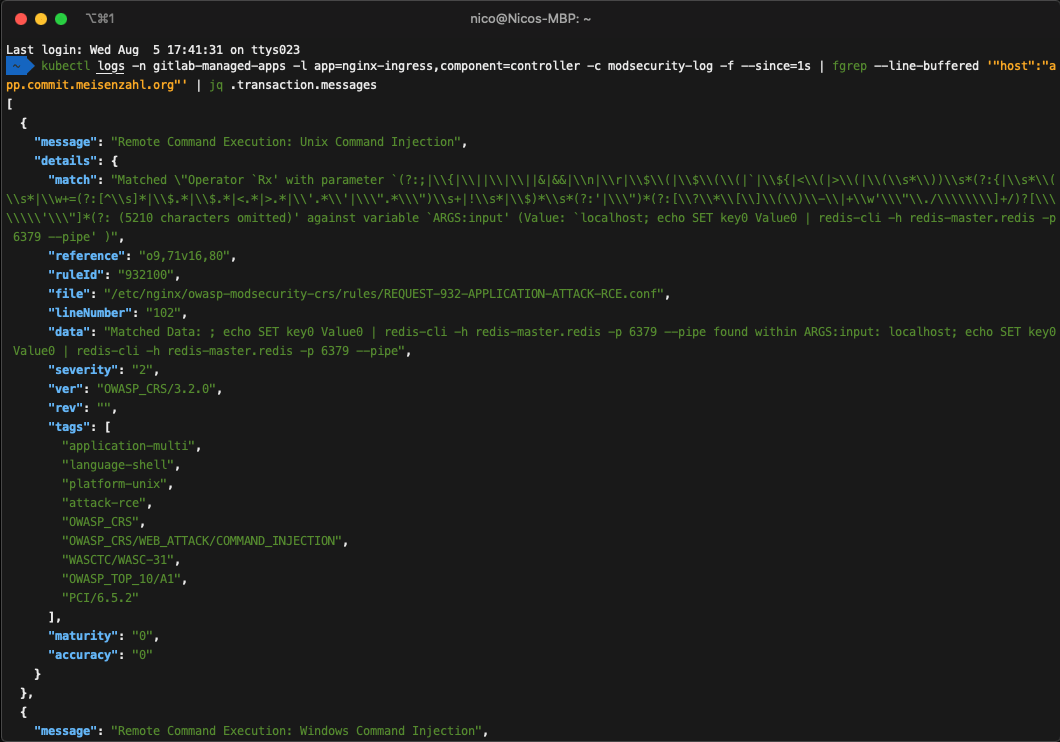1060x742 pixels.
Task: Click the window title nico@Nicos-MBP
Action: tap(530, 17)
